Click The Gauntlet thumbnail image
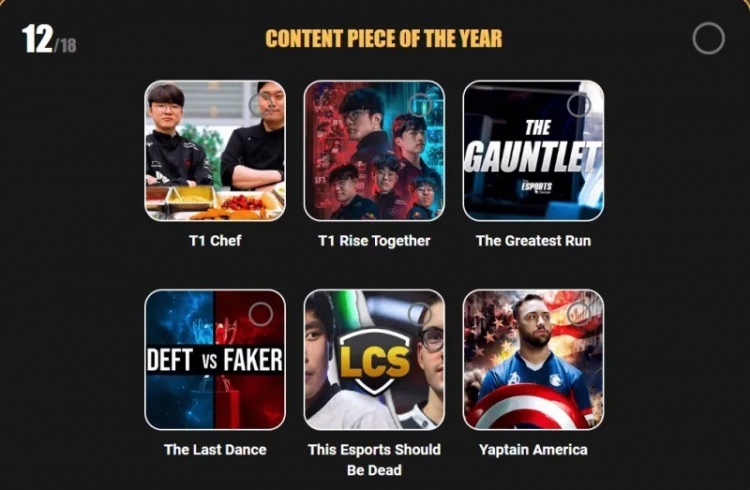This screenshot has width=750, height=490. [x=533, y=151]
